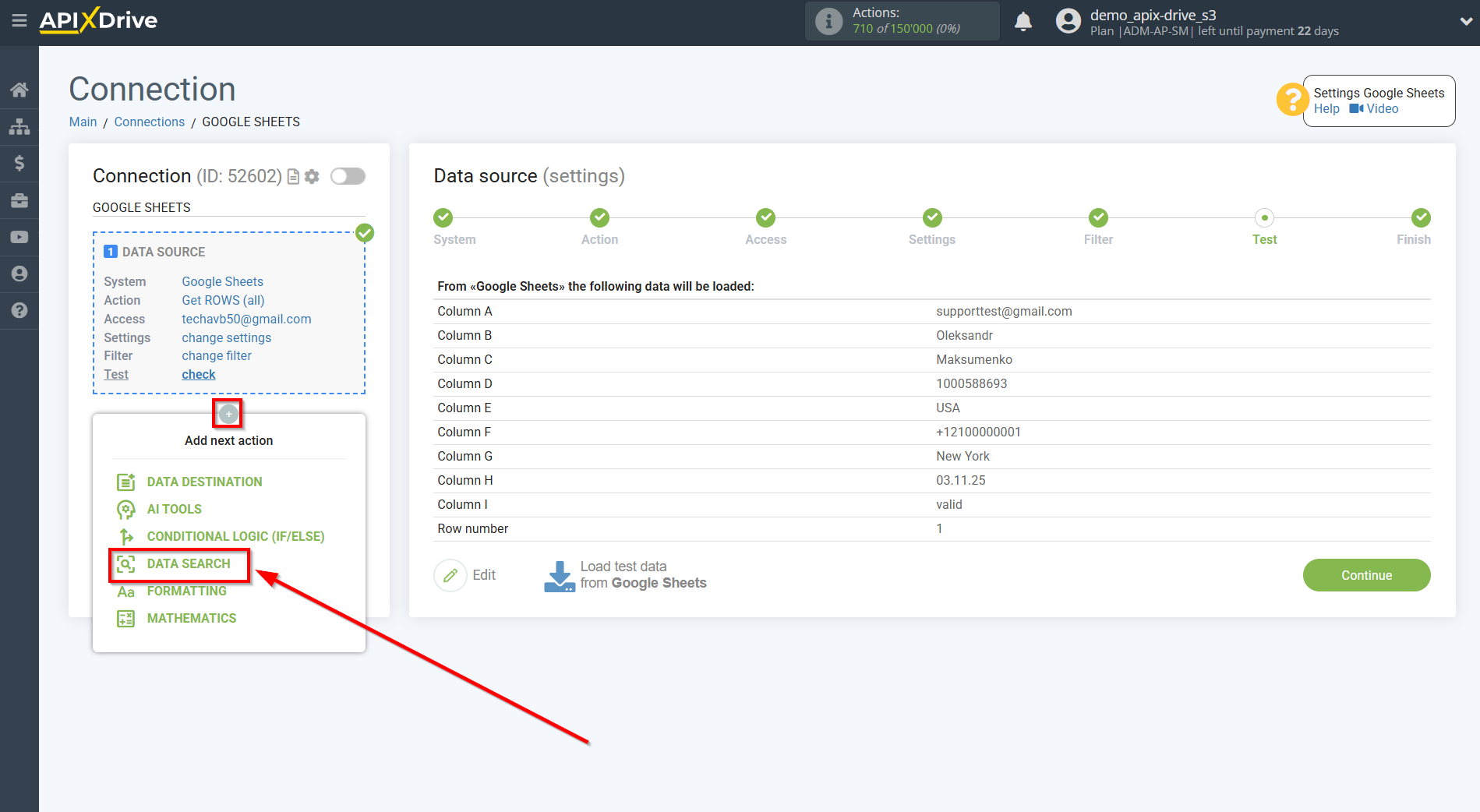Open the change filter link

tap(216, 355)
